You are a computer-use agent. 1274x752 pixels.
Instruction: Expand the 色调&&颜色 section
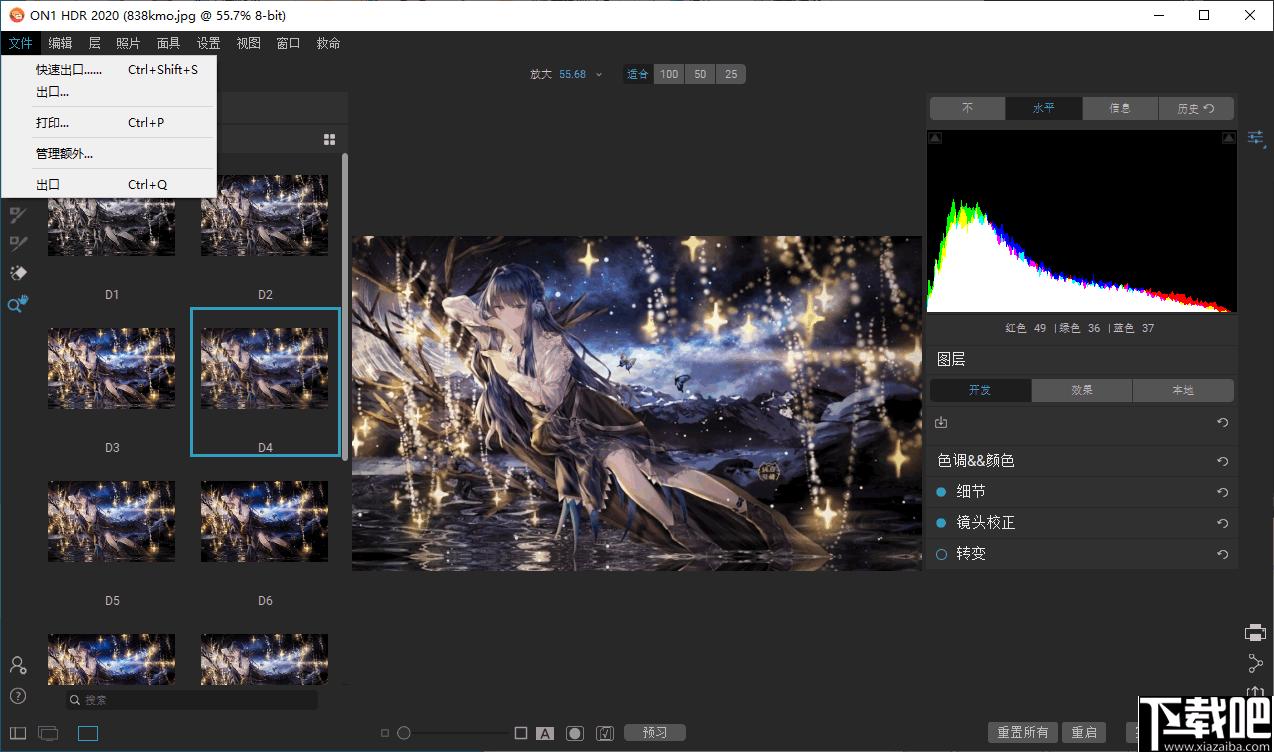[x=976, y=461]
